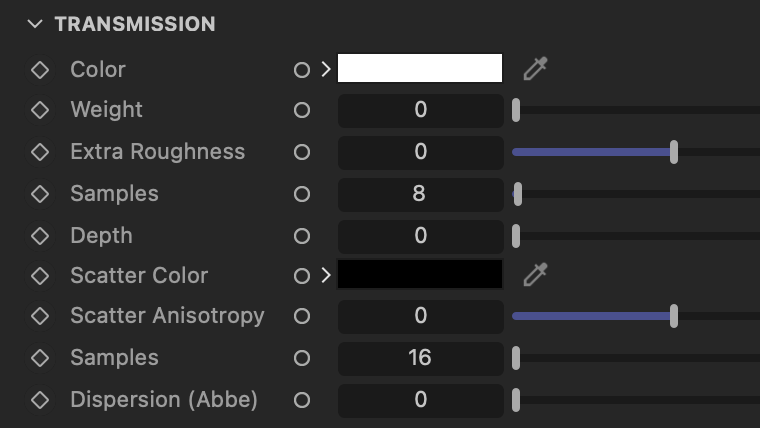Image resolution: width=760 pixels, height=428 pixels.
Task: Click the Samples field showing 16
Action: point(421,359)
